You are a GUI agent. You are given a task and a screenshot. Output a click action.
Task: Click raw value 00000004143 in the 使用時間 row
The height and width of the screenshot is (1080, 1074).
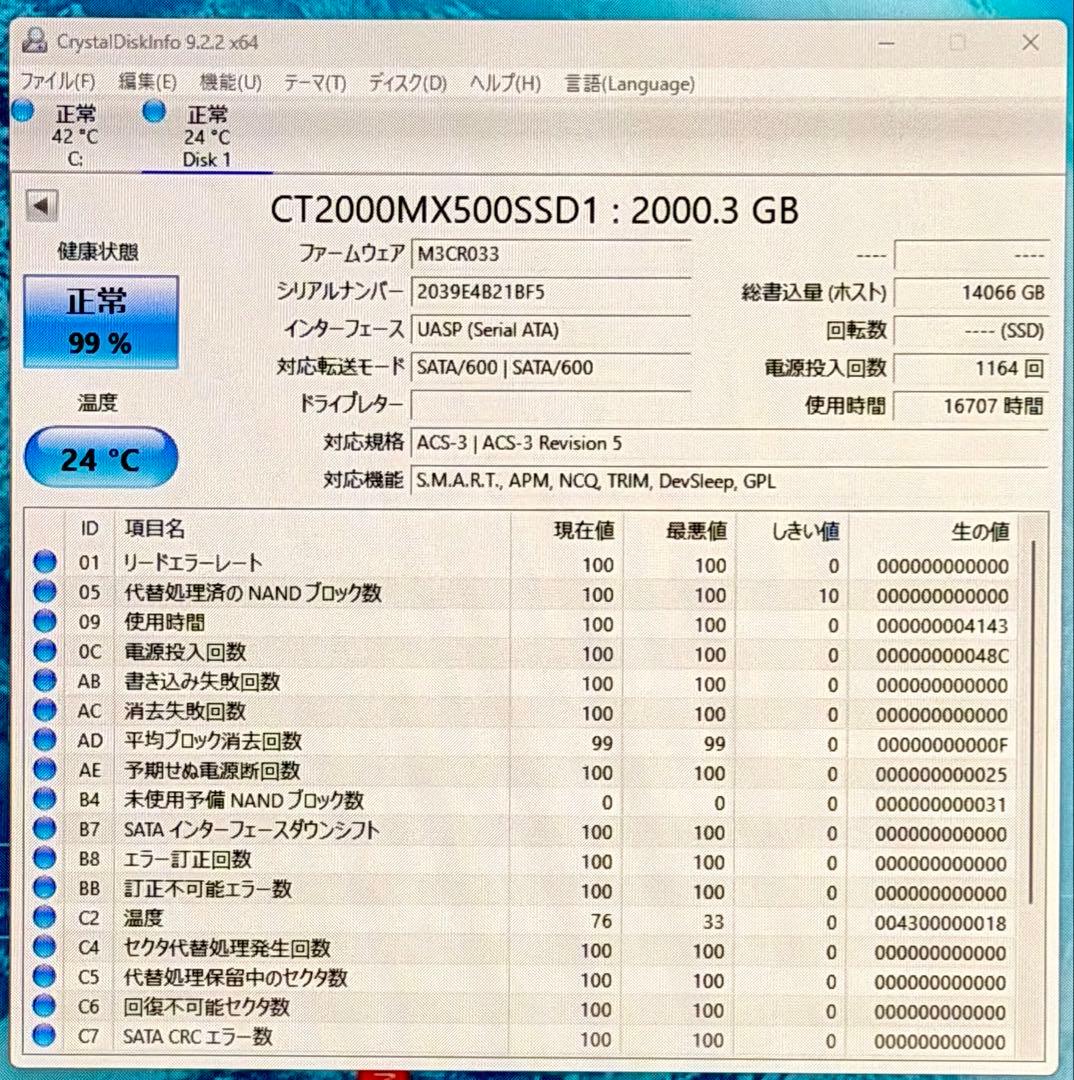942,625
